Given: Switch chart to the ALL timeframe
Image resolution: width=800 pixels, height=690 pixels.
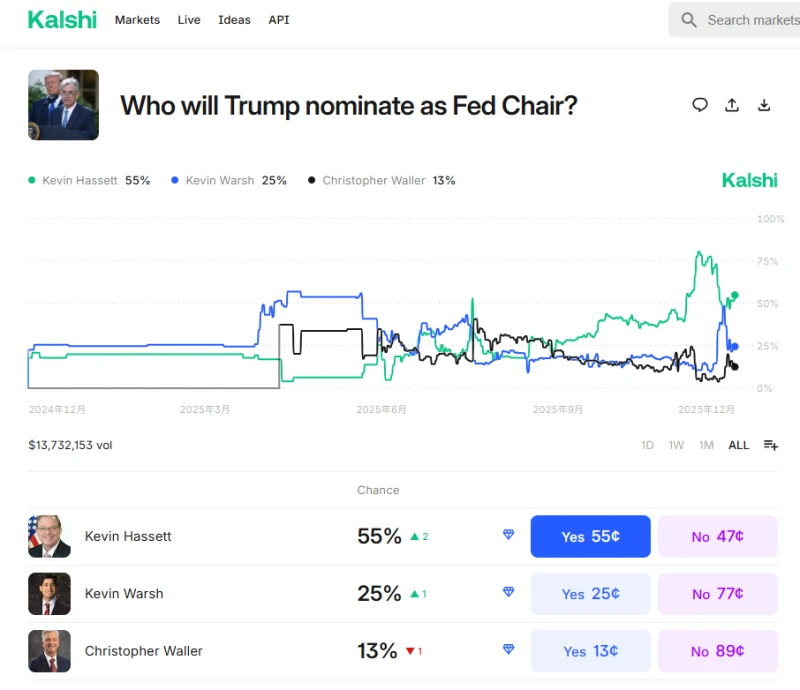Looking at the screenshot, I should [738, 445].
